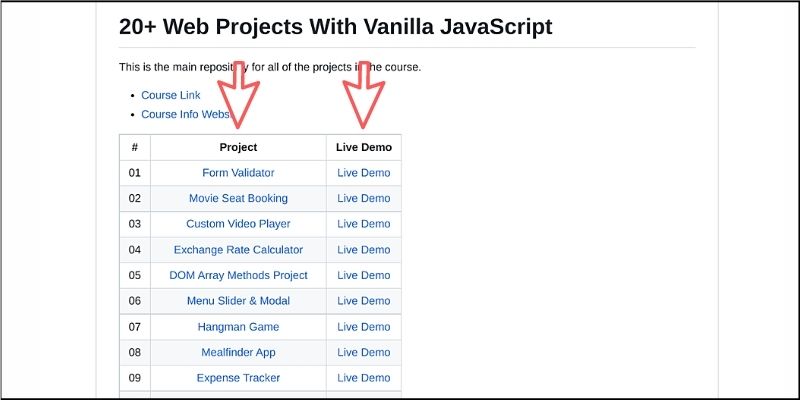Screen dimensions: 800x400
Task: Open the DOM Array Methods Project link
Action: (238, 275)
